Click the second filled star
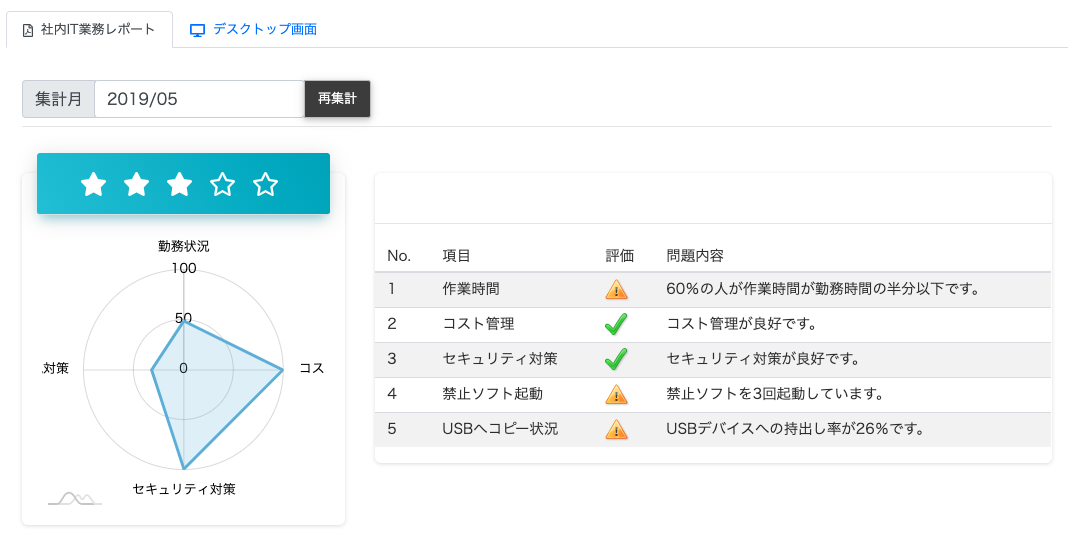The image size is (1070, 545). pyautogui.click(x=136, y=184)
